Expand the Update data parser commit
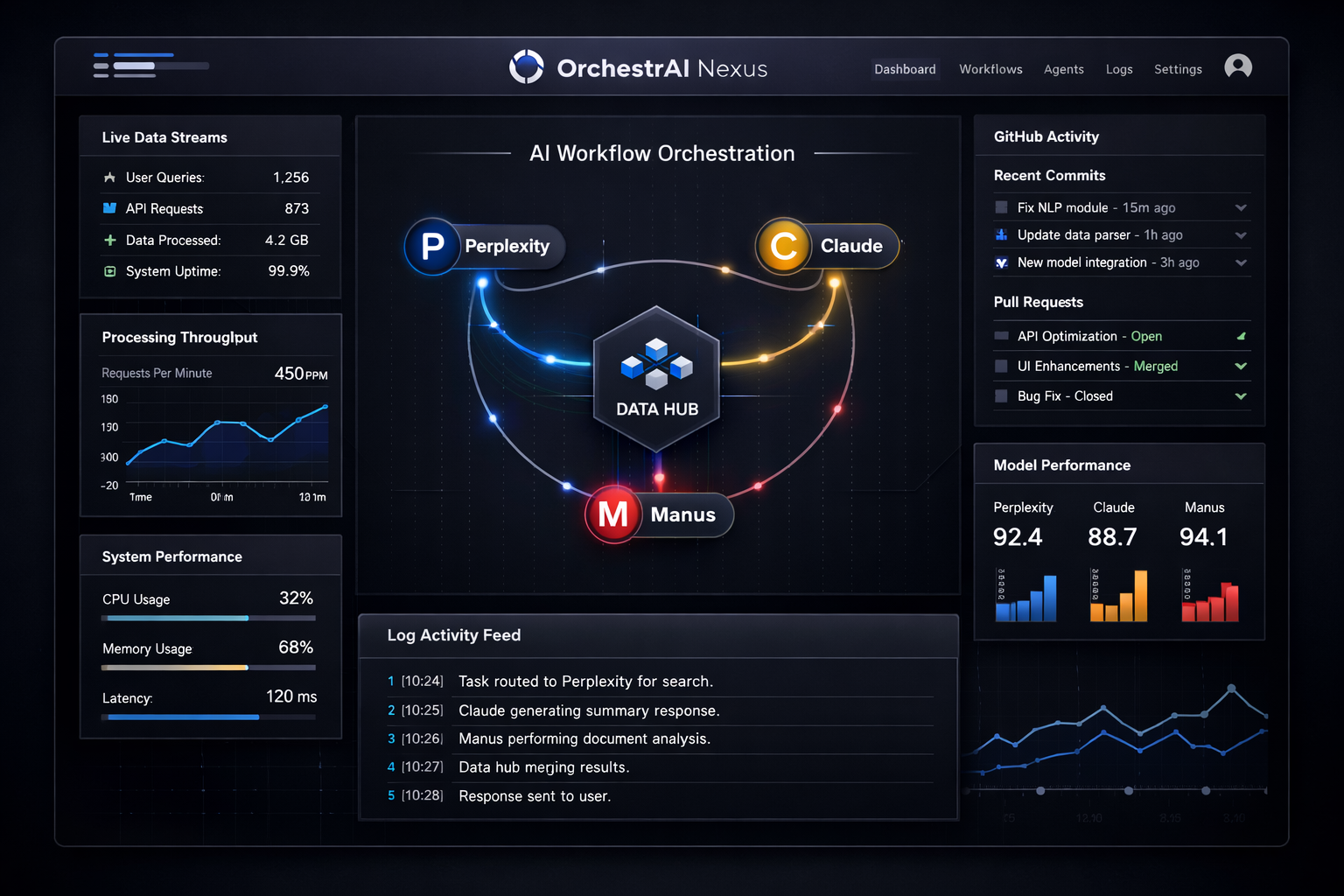The height and width of the screenshot is (896, 1344). pyautogui.click(x=1241, y=235)
